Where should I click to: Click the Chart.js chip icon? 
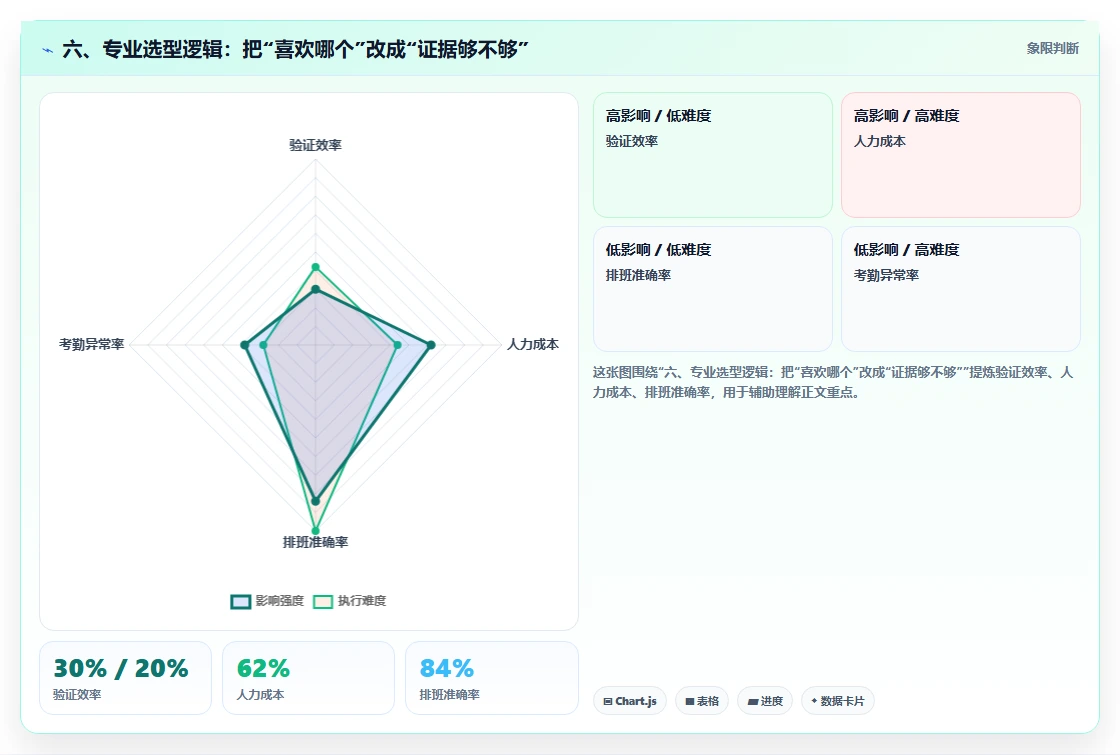(x=608, y=702)
